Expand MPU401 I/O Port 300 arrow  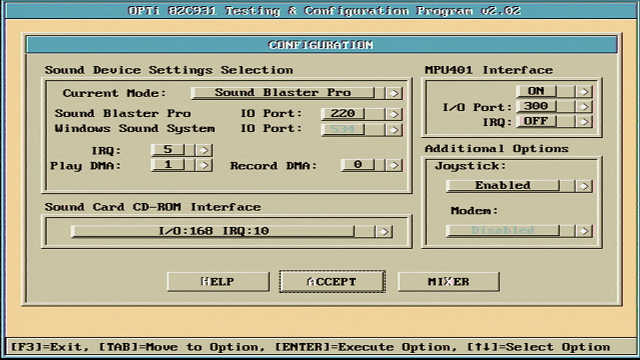click(x=584, y=107)
